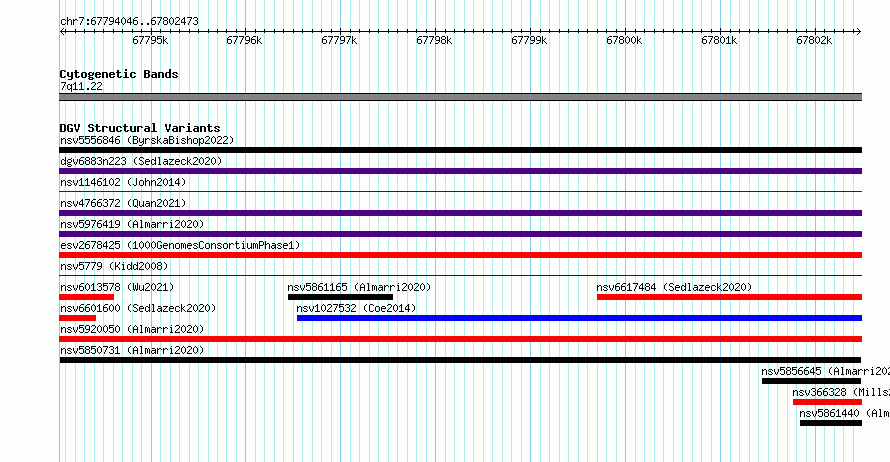Open the nsv5861440 variant label
890x462 pixels.
tap(844, 413)
